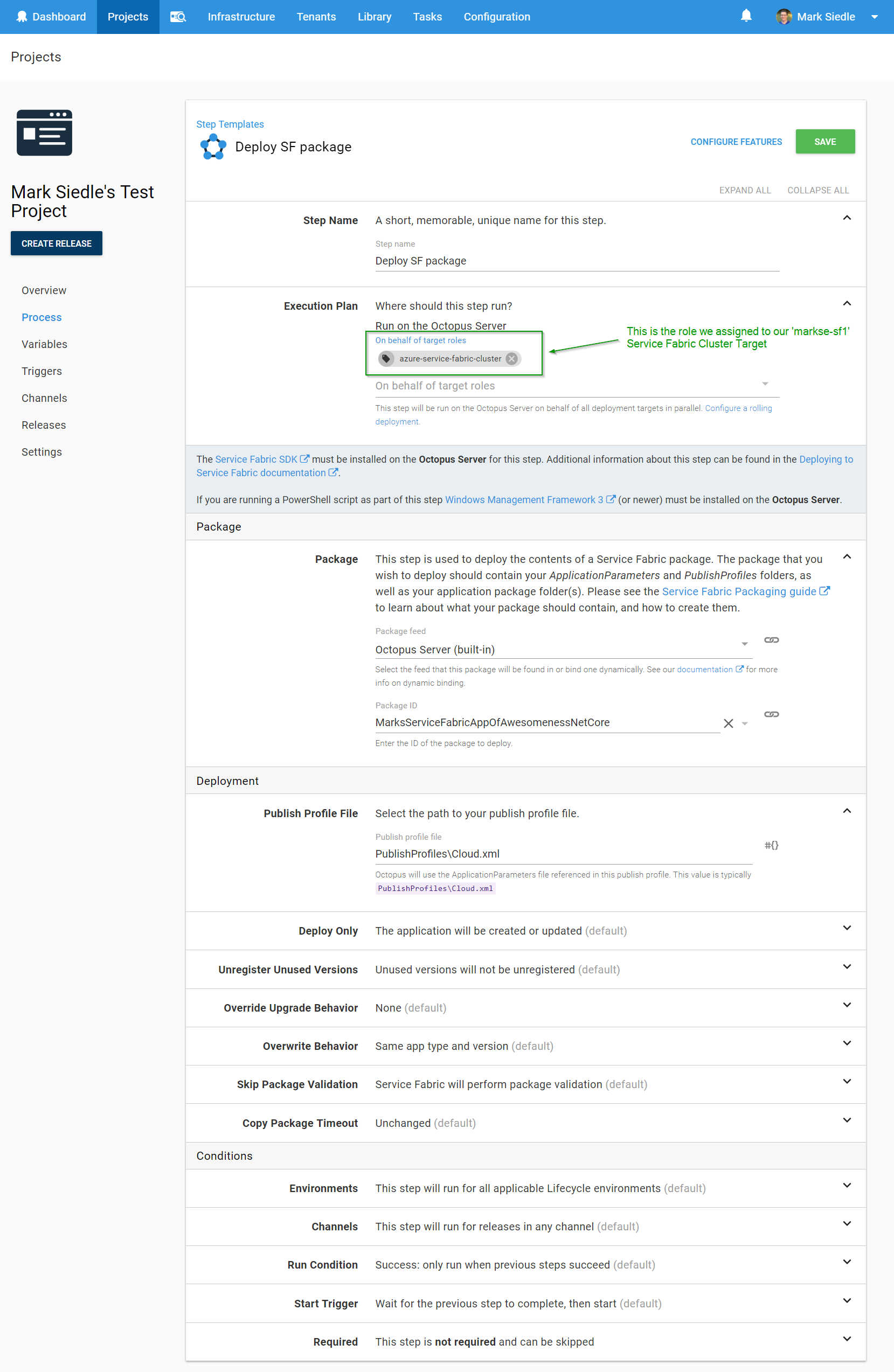This screenshot has width=894, height=1372.
Task: Insert a variable with the #{} icon
Action: [771, 845]
